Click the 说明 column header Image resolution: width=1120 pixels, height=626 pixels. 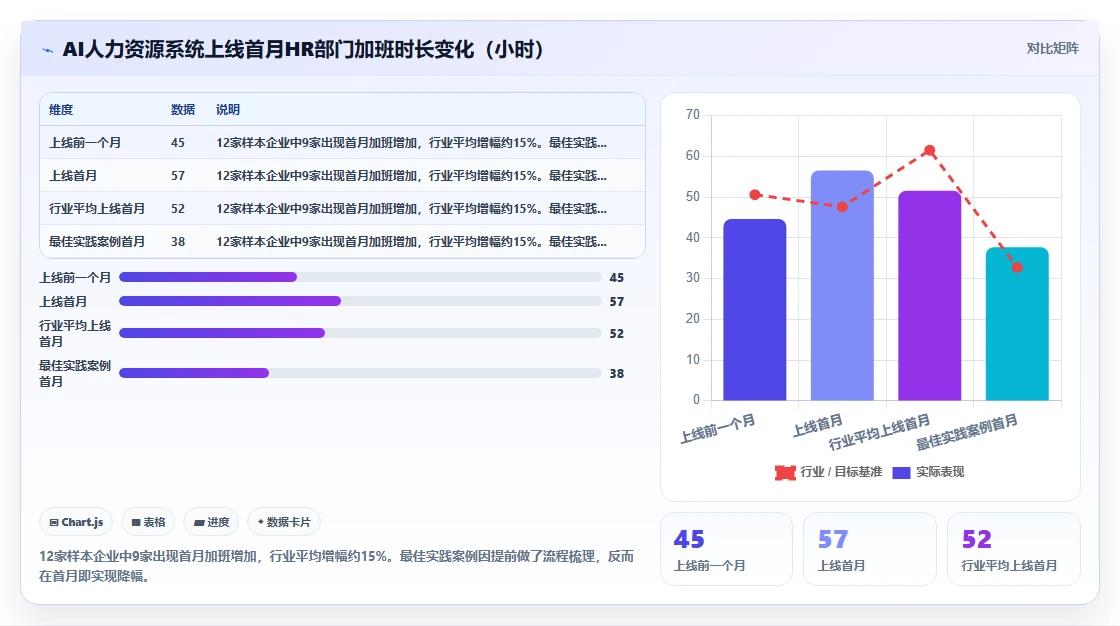[x=228, y=109]
